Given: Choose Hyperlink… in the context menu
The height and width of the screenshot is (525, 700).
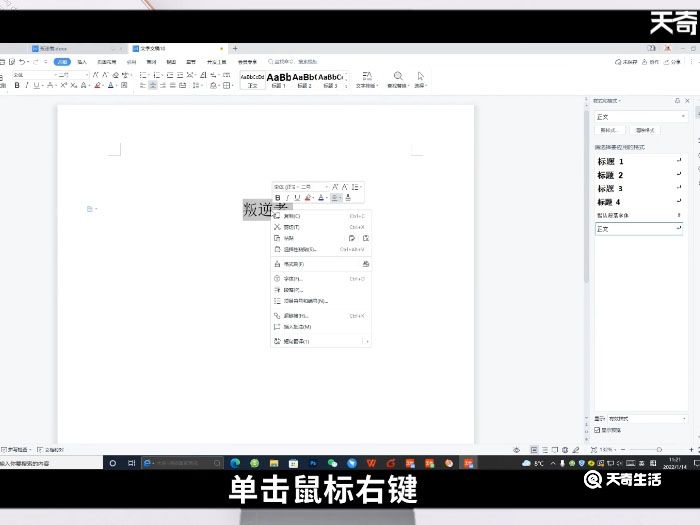Looking at the screenshot, I should click(321, 316).
